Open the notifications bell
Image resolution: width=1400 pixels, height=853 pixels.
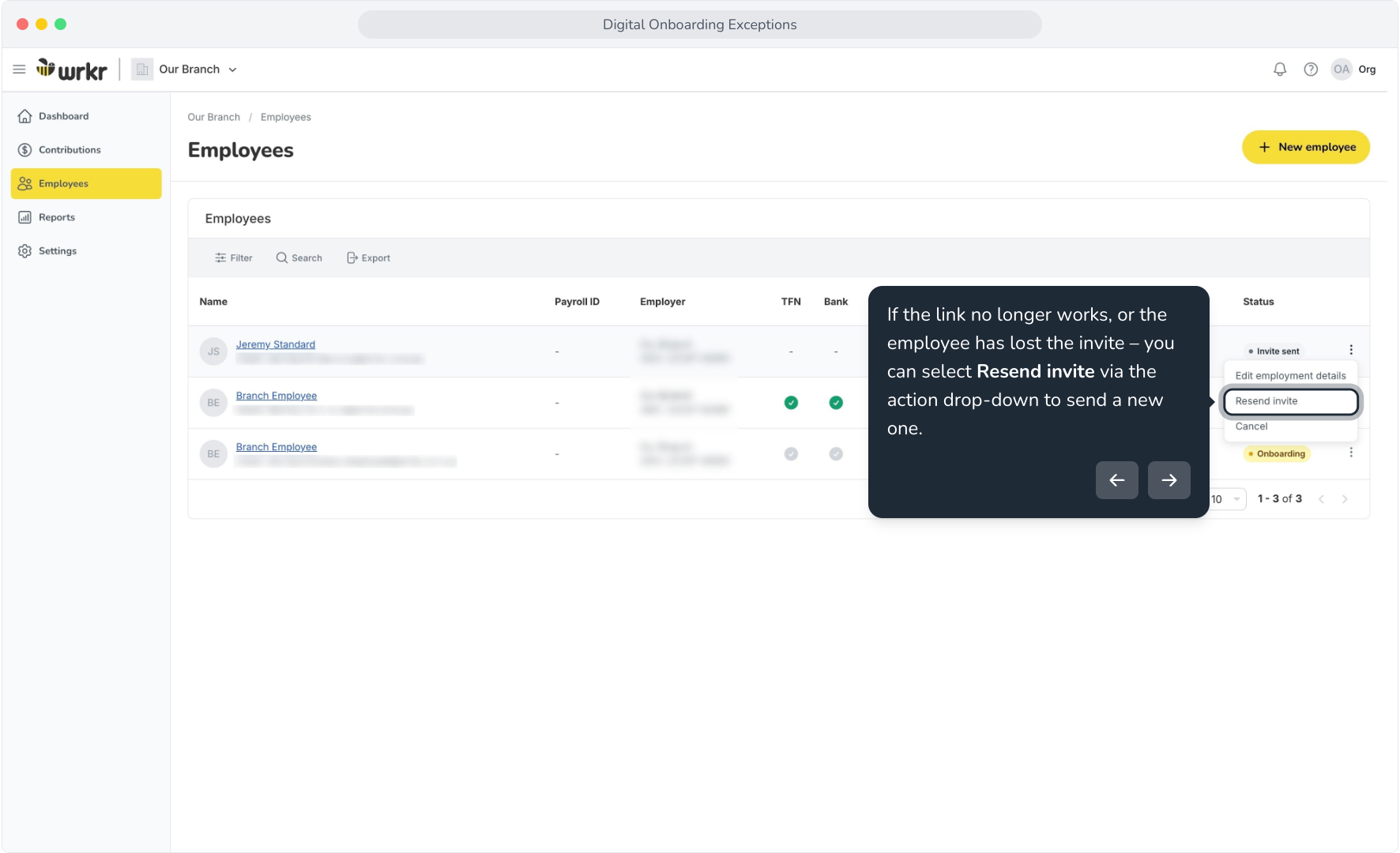point(1280,70)
